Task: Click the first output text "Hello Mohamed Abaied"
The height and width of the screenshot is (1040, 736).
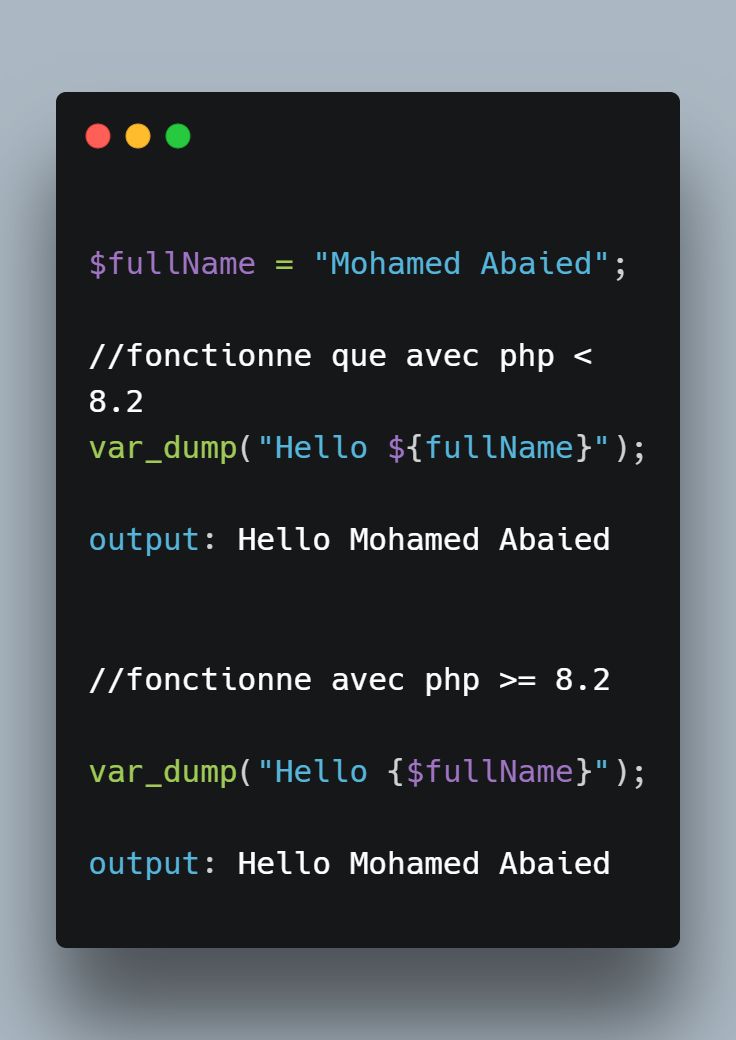Action: click(x=424, y=539)
